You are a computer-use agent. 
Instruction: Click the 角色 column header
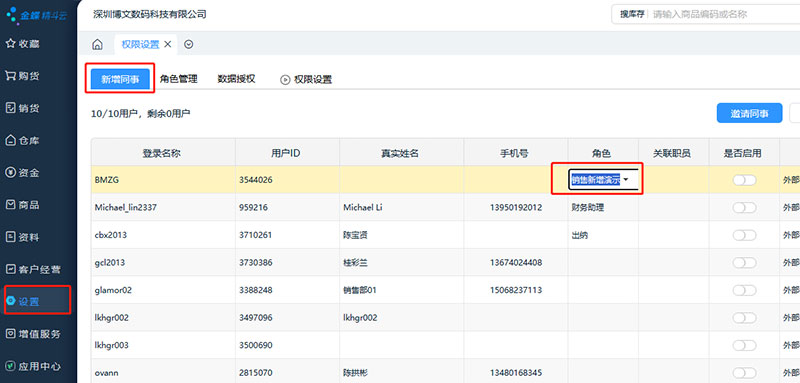[602, 152]
